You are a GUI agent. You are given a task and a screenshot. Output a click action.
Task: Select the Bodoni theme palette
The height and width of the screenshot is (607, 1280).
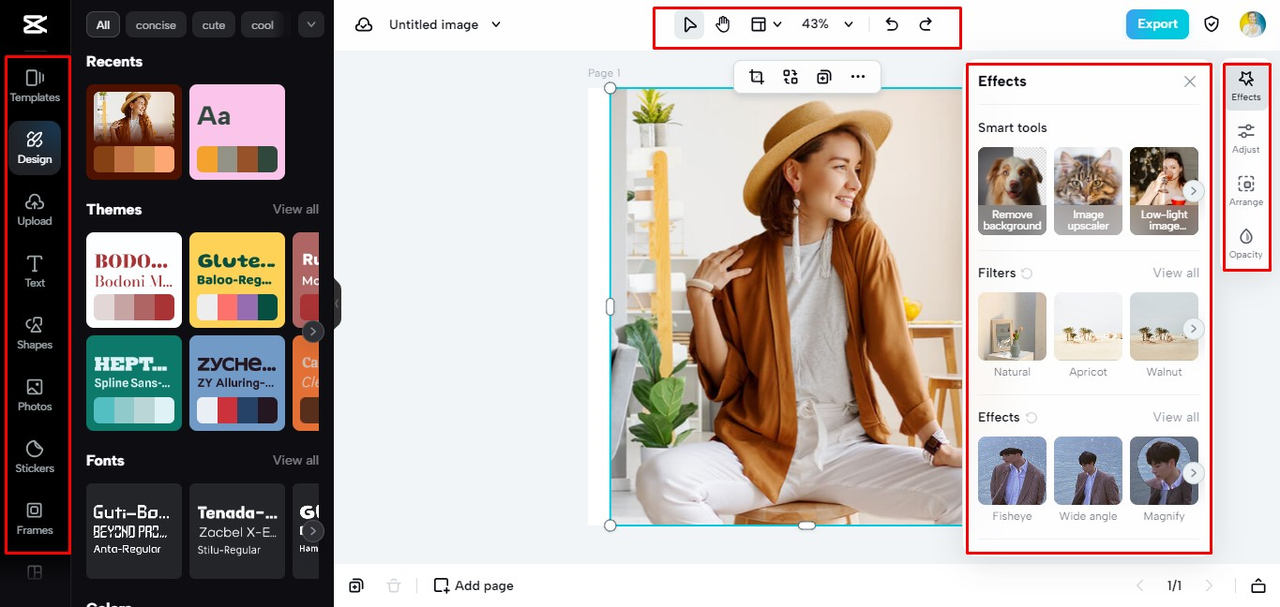tap(134, 280)
